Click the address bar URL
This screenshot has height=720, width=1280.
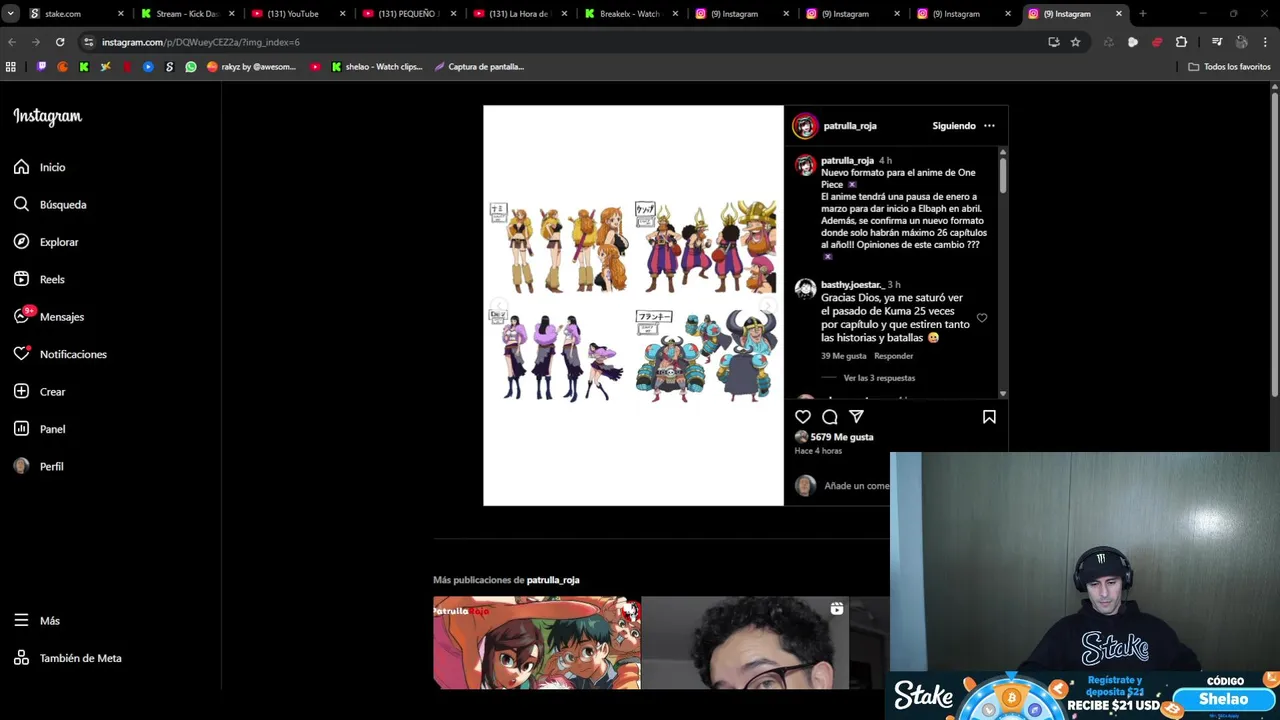point(201,42)
